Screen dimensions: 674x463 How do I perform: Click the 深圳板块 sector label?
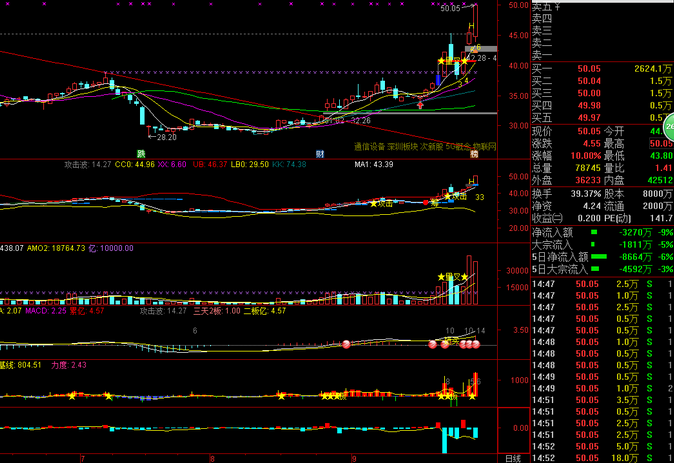pos(403,147)
